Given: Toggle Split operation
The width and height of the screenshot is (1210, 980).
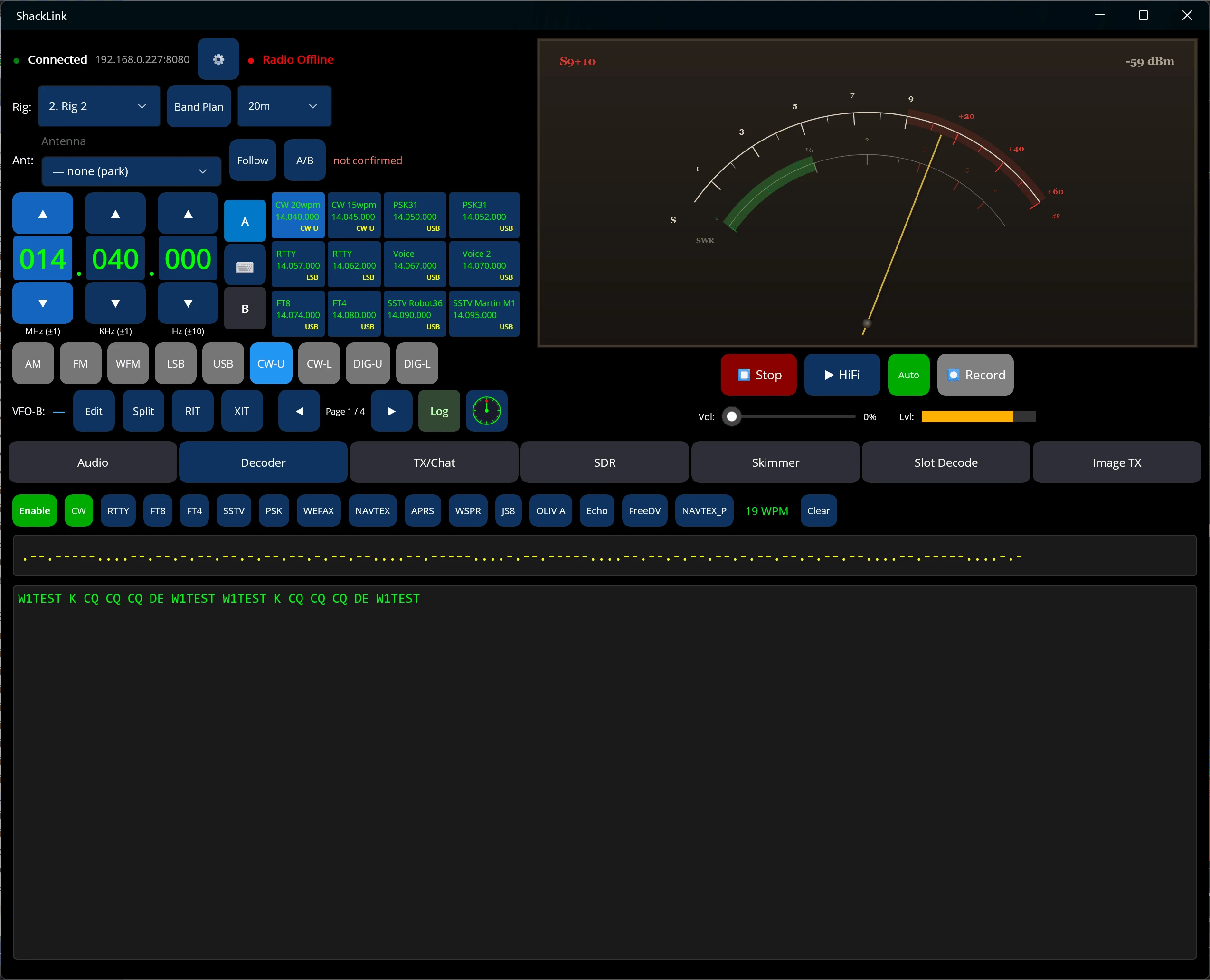Looking at the screenshot, I should [143, 411].
